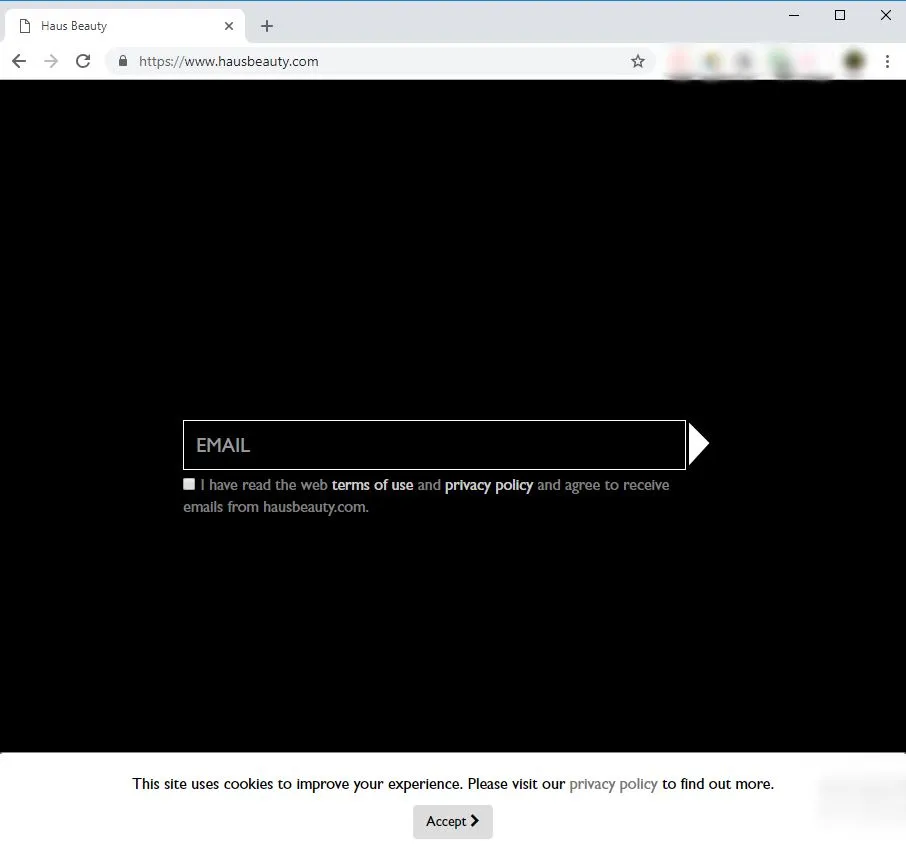906x858 pixels.
Task: Check the terms agreement checkbox
Action: [x=189, y=484]
